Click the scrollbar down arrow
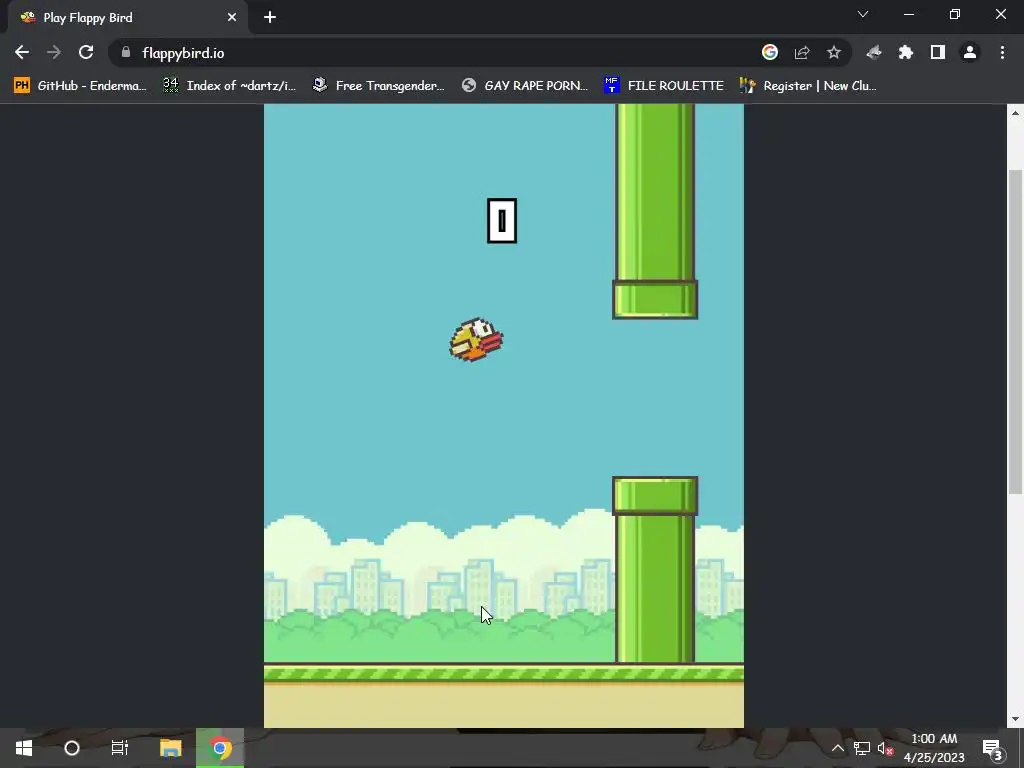1024x768 pixels. pos(1015,720)
